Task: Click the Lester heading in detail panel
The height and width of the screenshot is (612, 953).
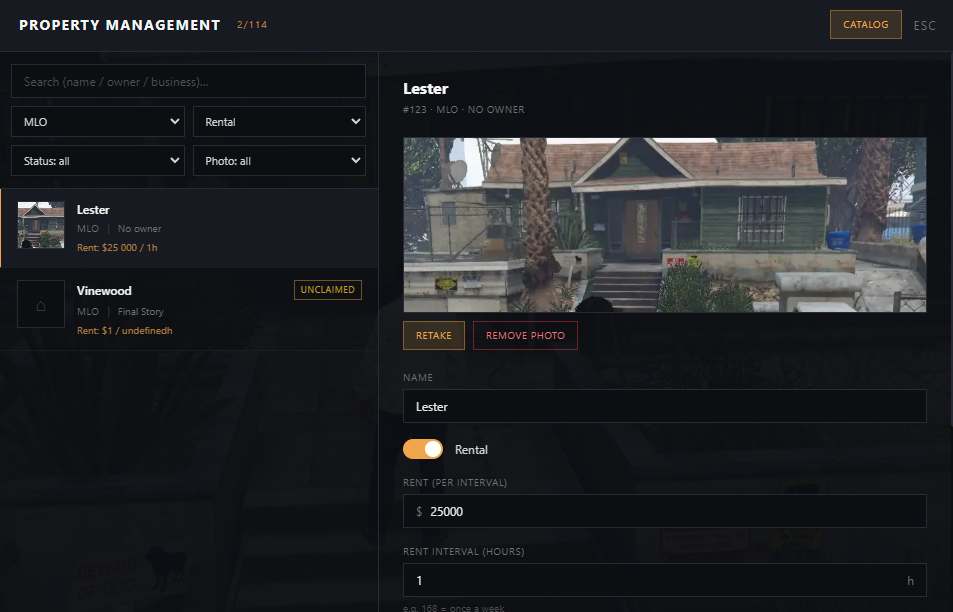Action: point(425,89)
